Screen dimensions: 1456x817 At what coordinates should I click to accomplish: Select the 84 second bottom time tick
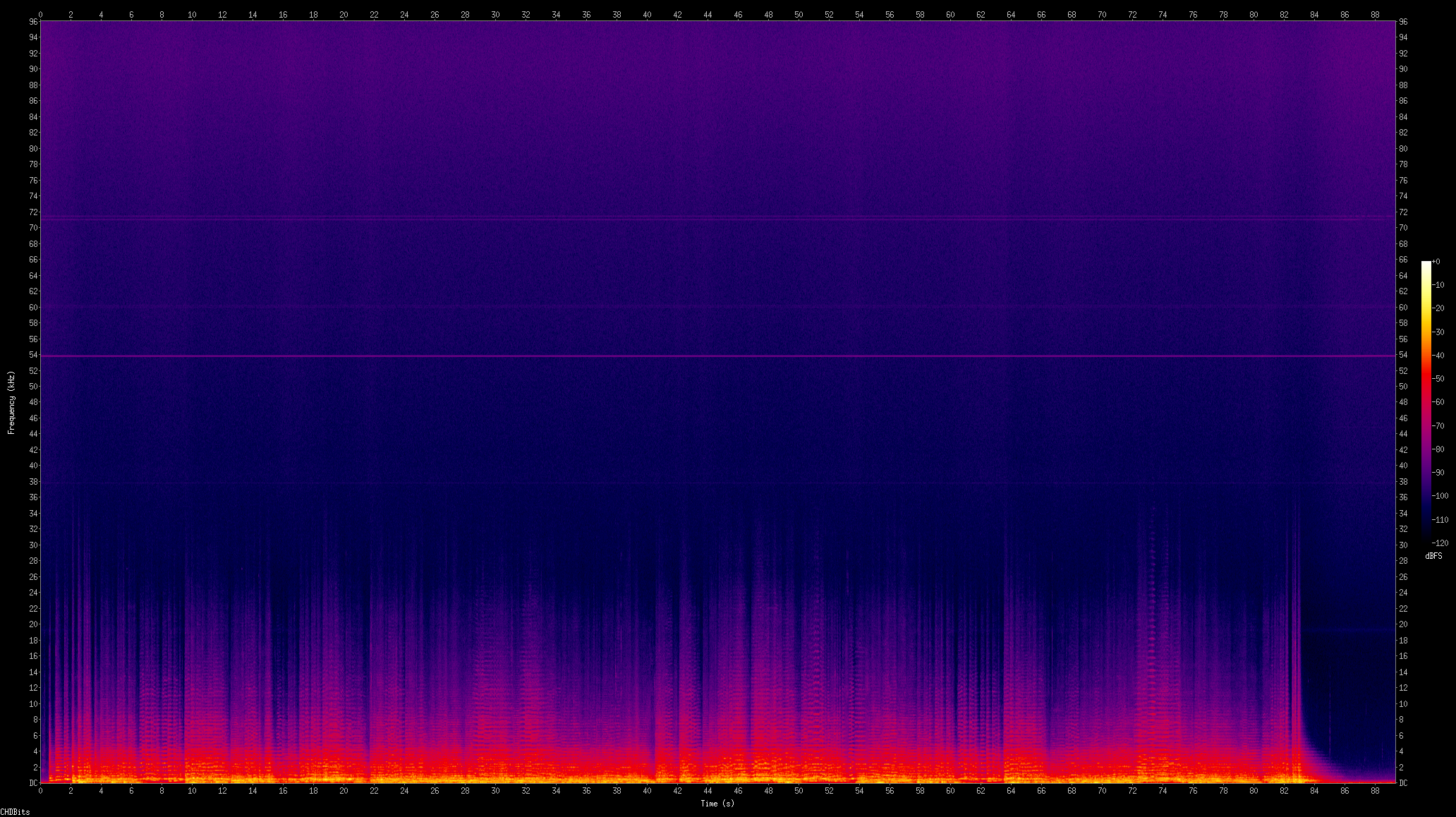(x=1314, y=791)
